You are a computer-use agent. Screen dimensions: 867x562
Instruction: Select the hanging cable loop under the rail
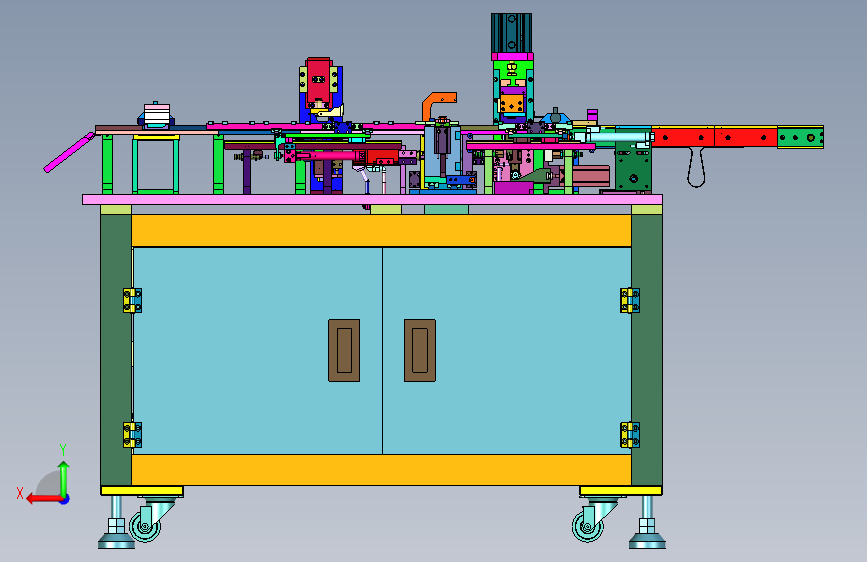(696, 168)
